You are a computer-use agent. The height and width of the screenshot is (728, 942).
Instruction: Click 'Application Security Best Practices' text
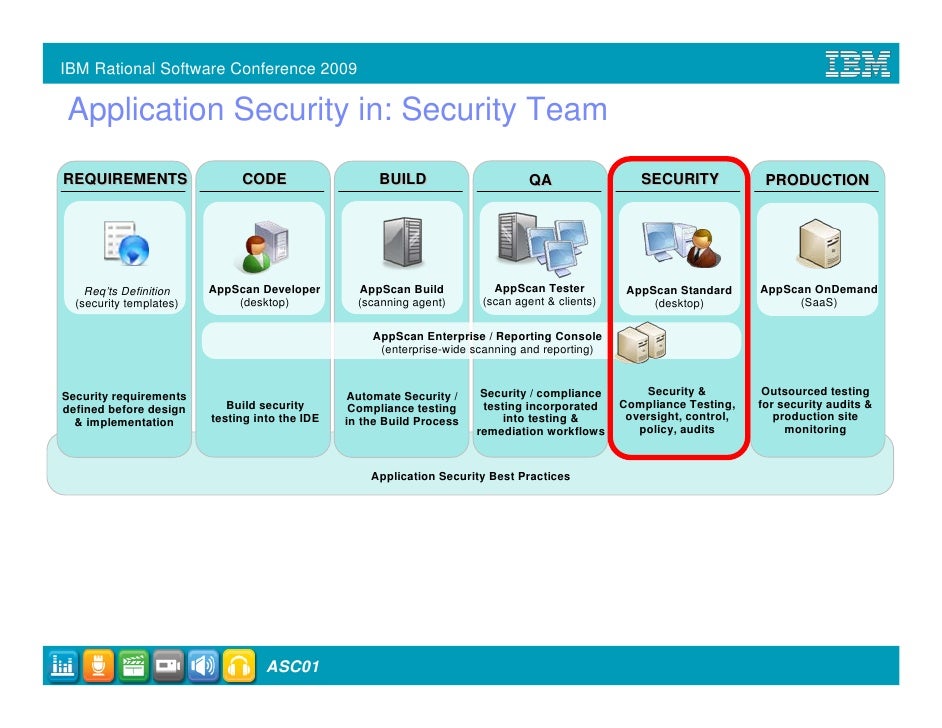coord(470,476)
